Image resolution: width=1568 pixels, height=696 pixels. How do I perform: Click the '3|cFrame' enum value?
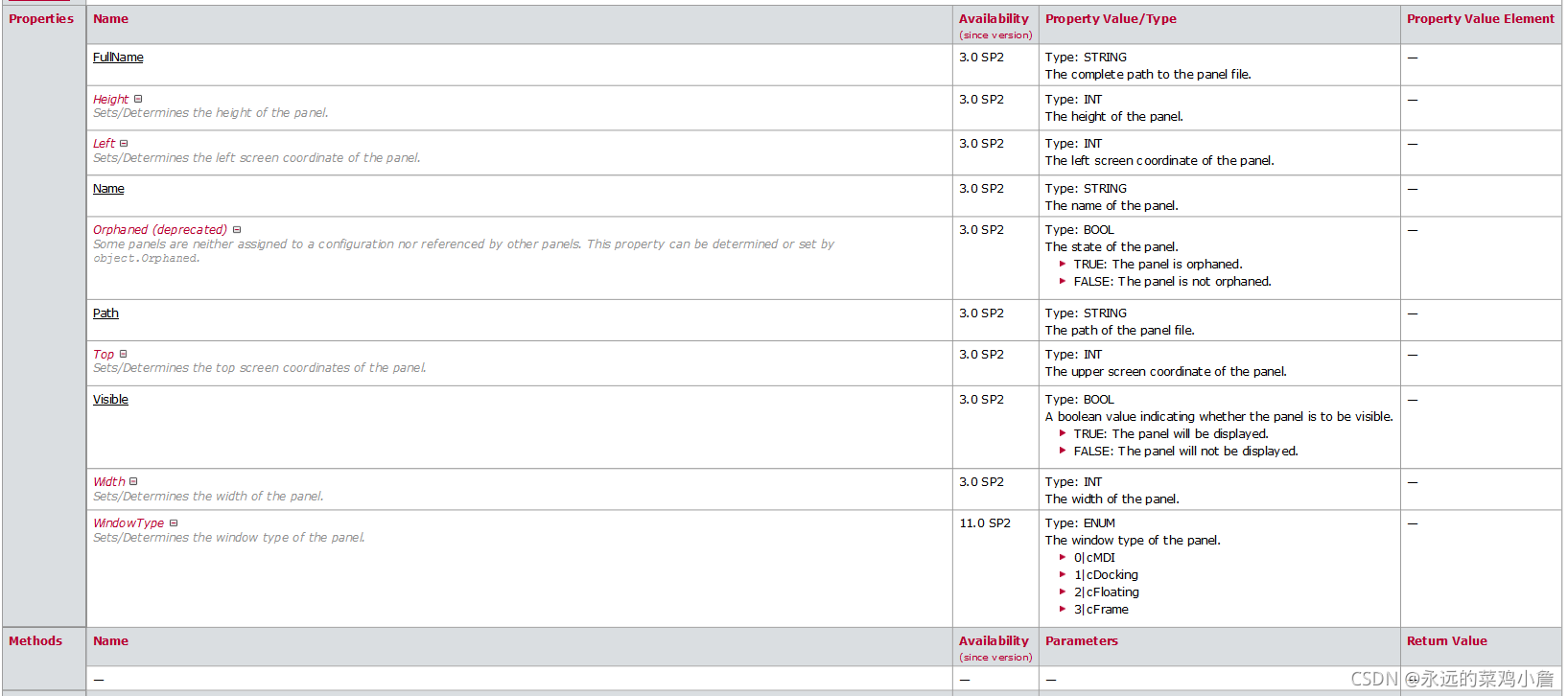click(1101, 610)
